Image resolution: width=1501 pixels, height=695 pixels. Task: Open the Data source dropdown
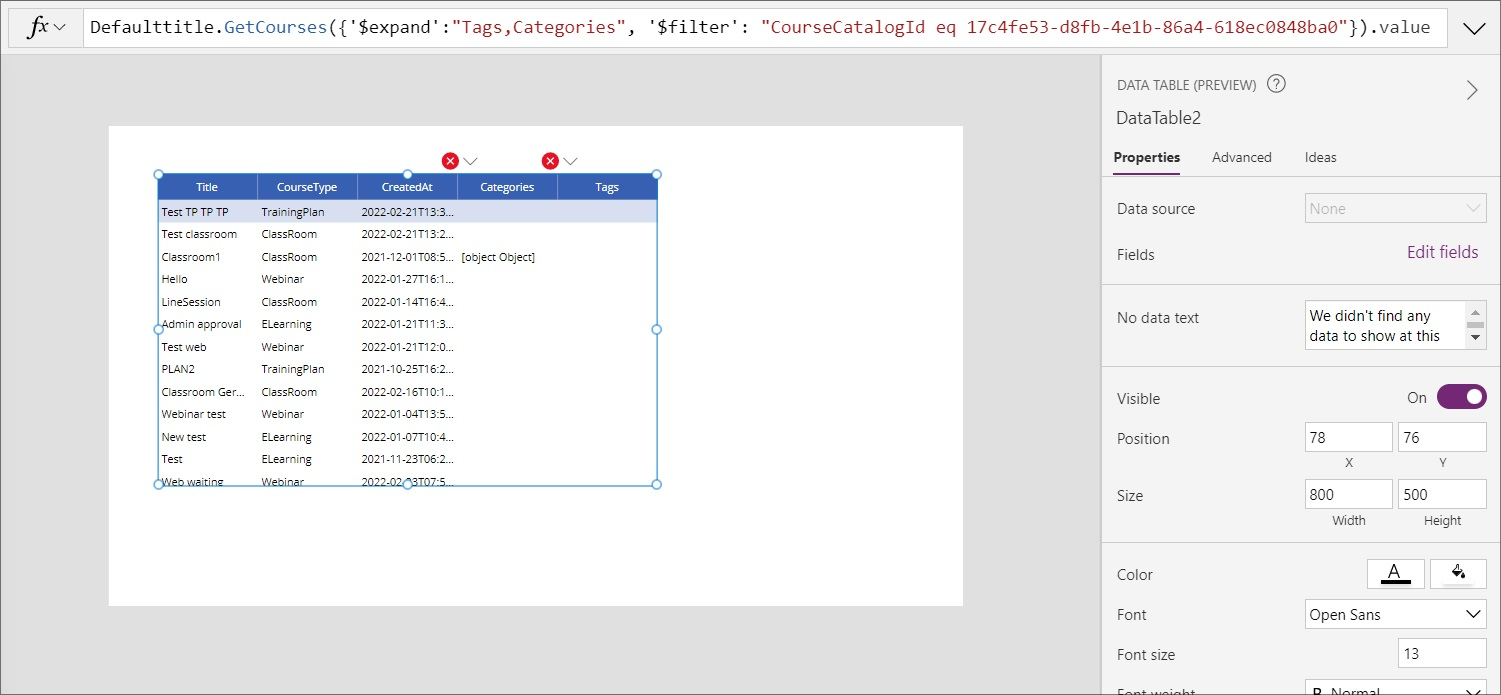point(1395,209)
